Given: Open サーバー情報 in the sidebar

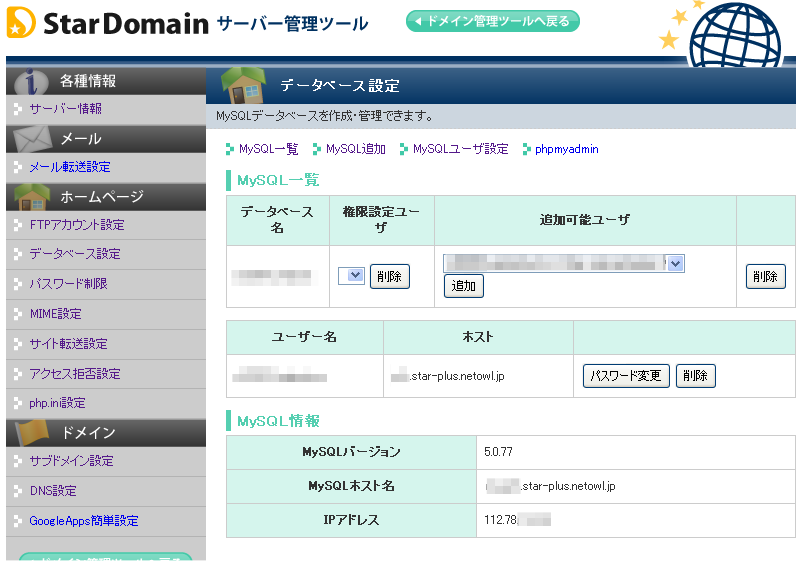Looking at the screenshot, I should tap(66, 109).
